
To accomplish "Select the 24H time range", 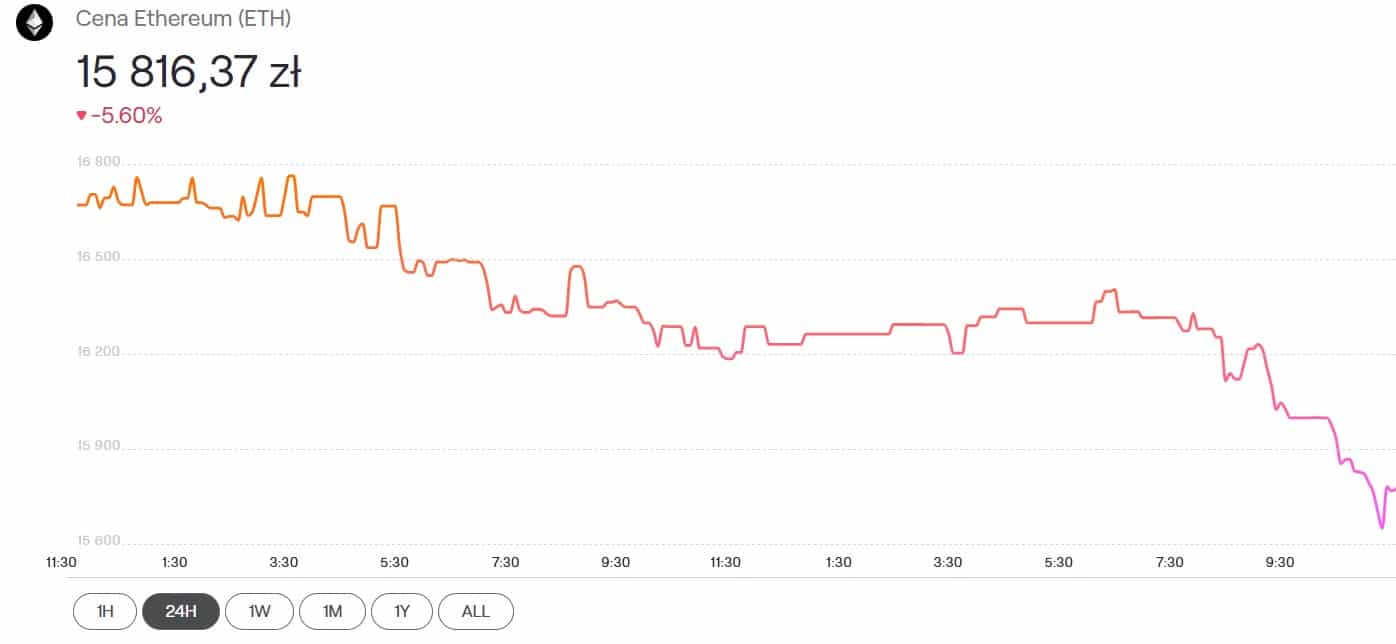I will (x=181, y=611).
